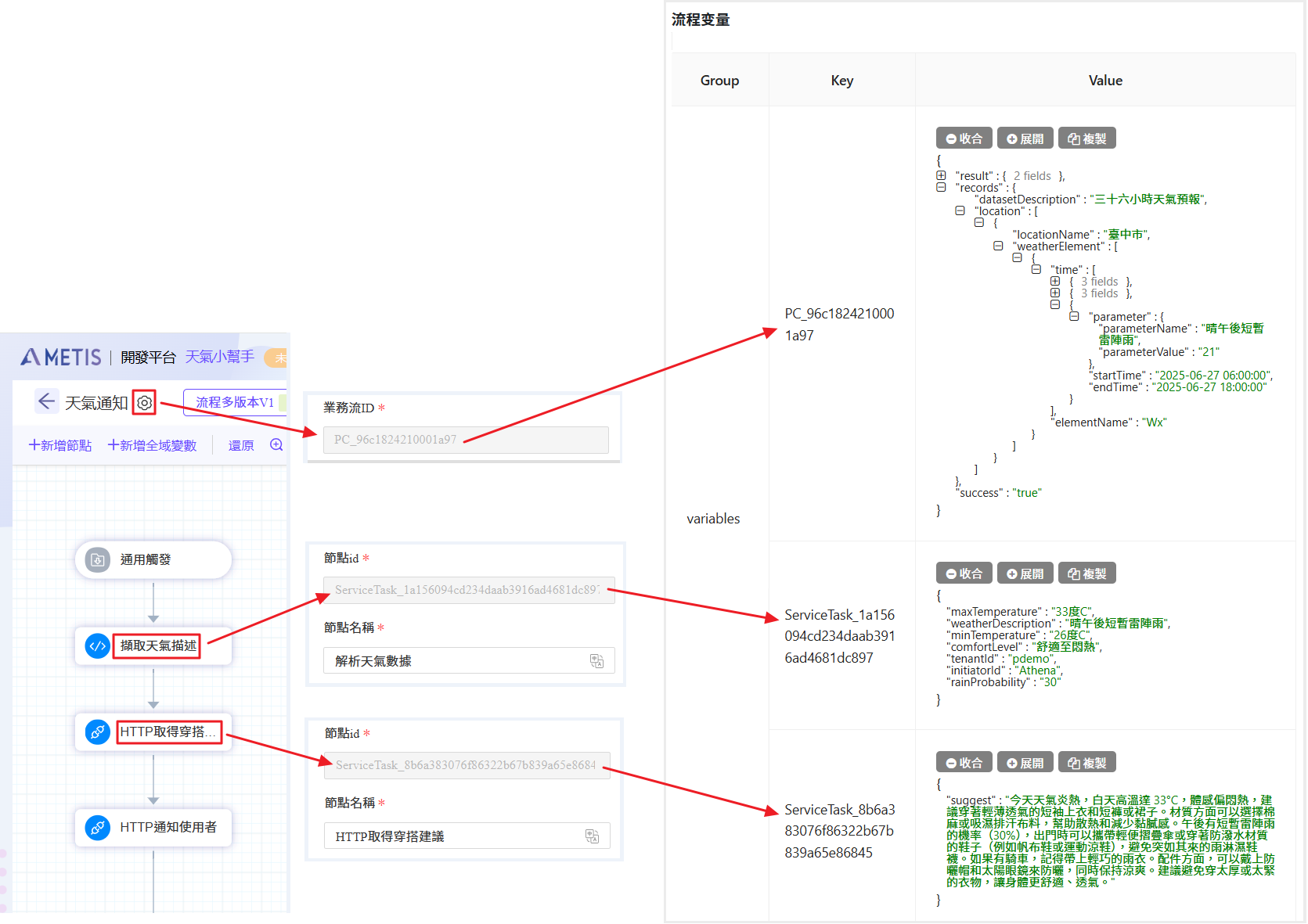Copy ServiceTask_1a156 value with 複製
This screenshot has height=924, width=1308.
coord(1087,573)
